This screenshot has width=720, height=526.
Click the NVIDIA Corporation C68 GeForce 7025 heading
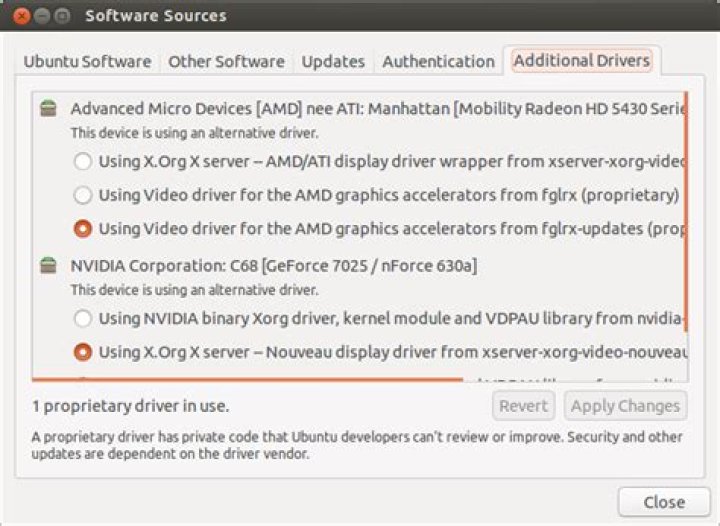274,266
